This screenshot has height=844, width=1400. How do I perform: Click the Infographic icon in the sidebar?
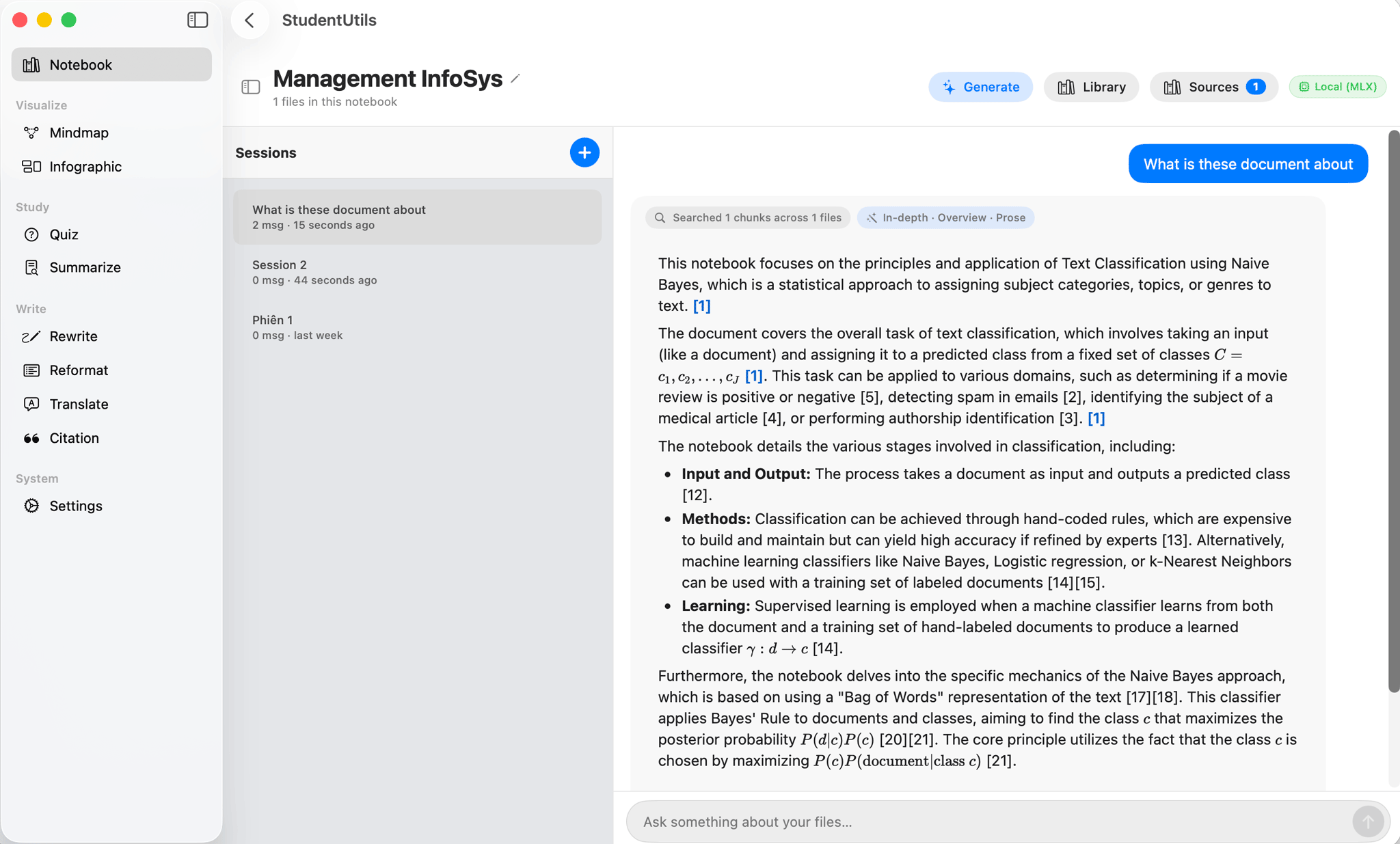click(x=31, y=166)
